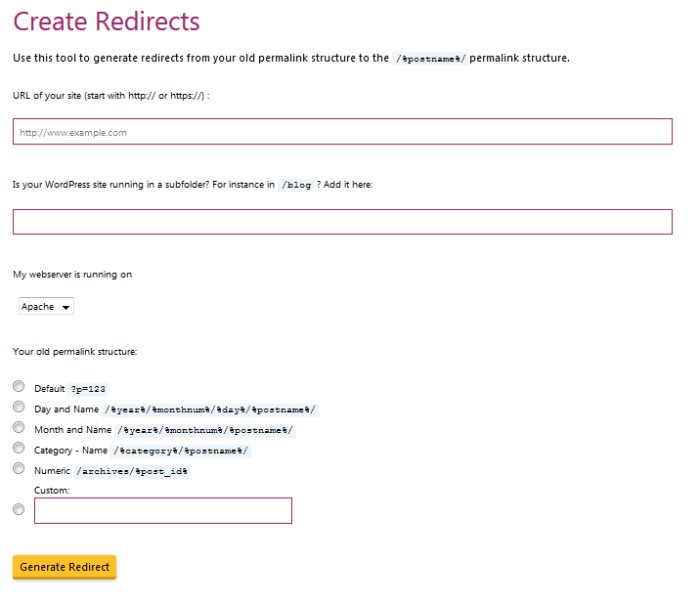
Task: Click the /%postname%/ code in the description
Action: [x=431, y=58]
